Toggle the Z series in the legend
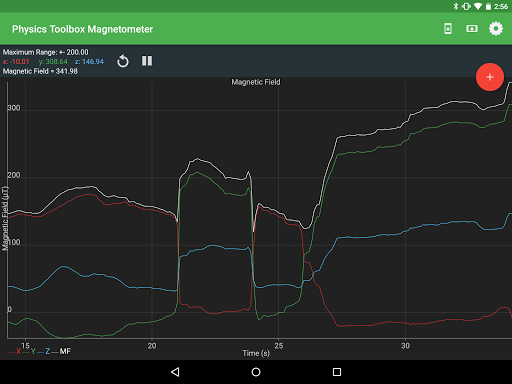 (44, 351)
